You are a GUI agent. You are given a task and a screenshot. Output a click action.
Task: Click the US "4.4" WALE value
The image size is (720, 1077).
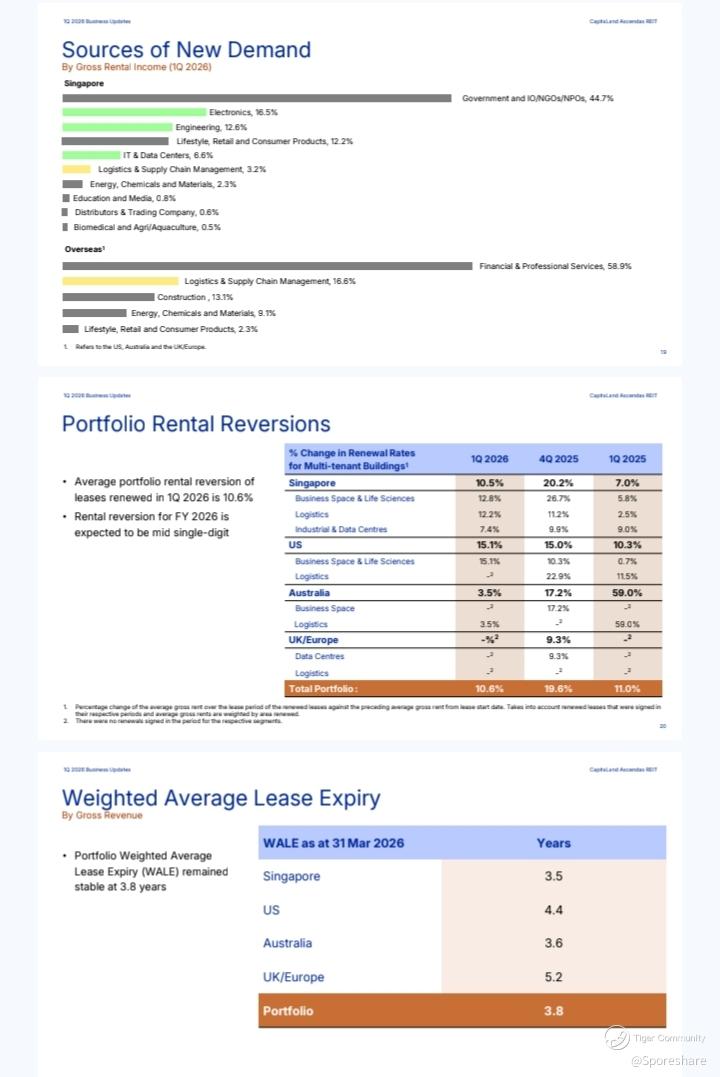[x=554, y=910]
